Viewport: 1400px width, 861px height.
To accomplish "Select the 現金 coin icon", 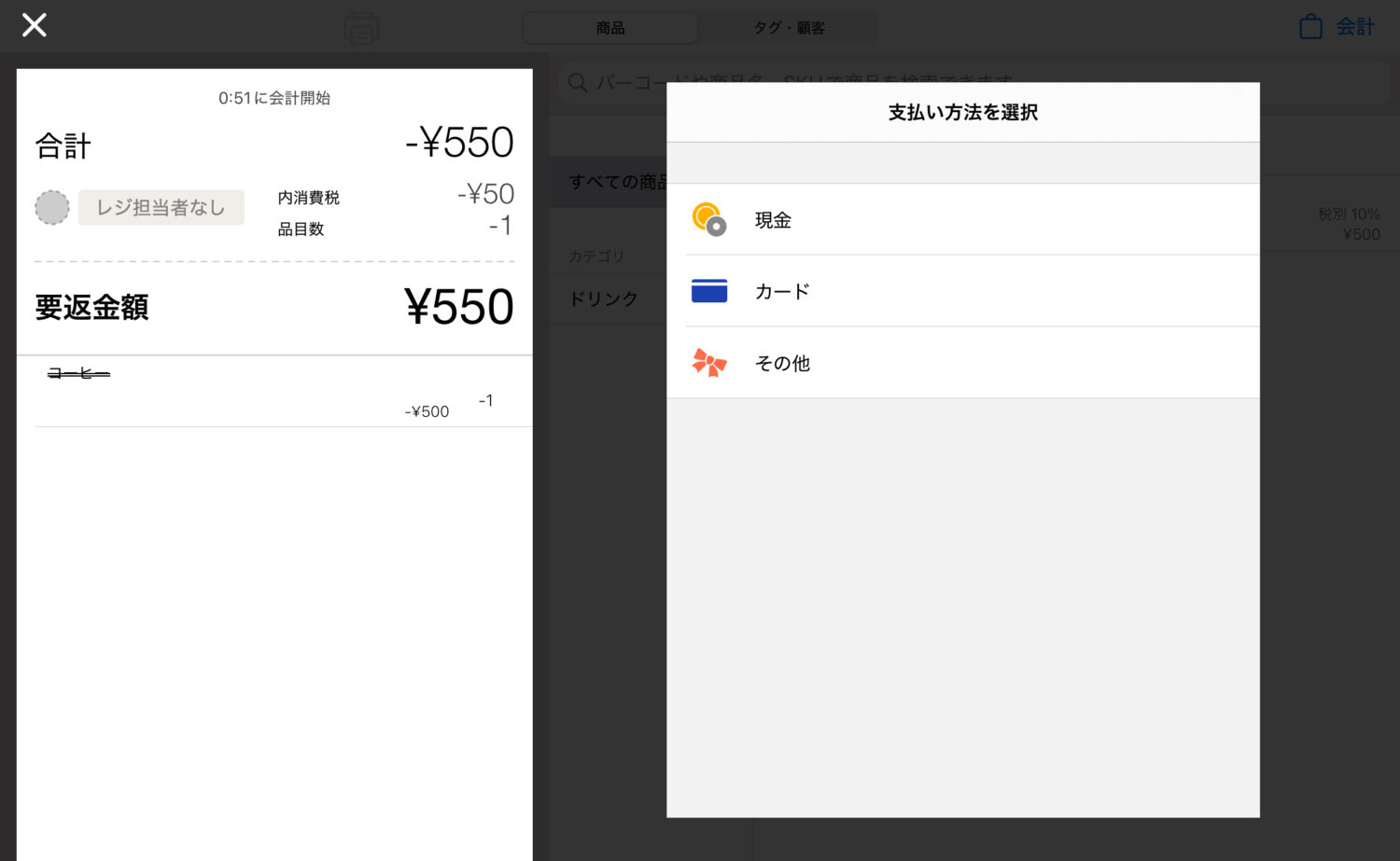I will tap(709, 219).
